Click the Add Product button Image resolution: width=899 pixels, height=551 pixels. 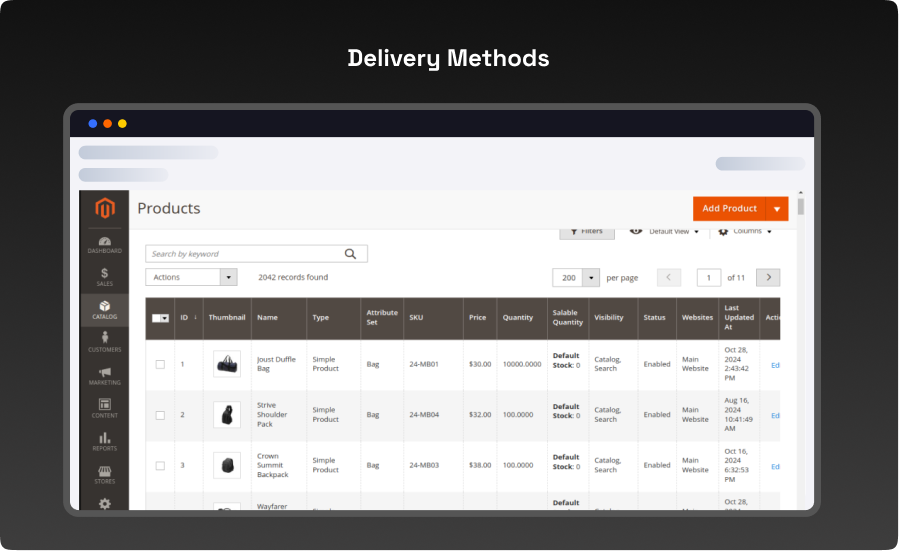(729, 209)
